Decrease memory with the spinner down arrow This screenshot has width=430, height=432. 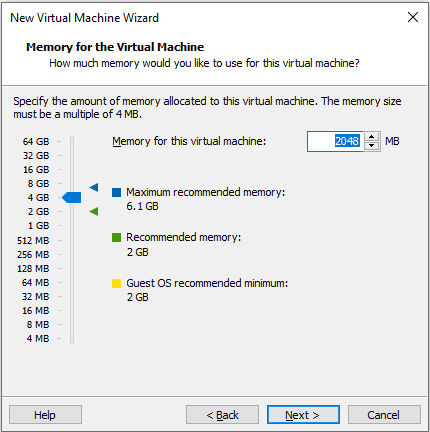pos(371,146)
